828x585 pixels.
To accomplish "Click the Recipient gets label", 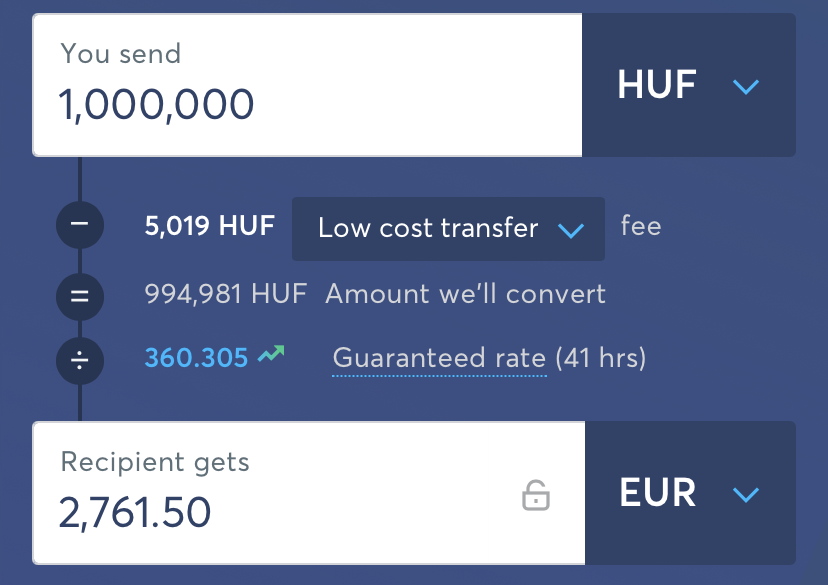I will tap(155, 463).
